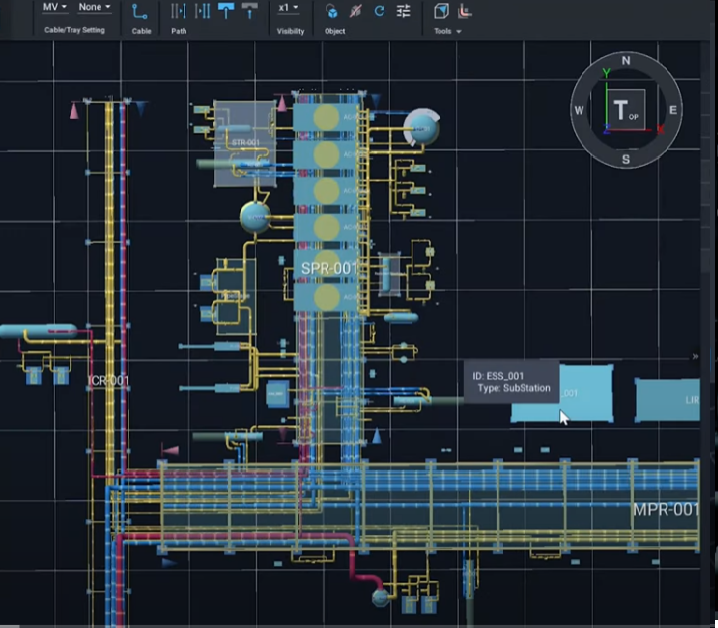
Task: Click the E direction on the compass
Action: tap(673, 110)
